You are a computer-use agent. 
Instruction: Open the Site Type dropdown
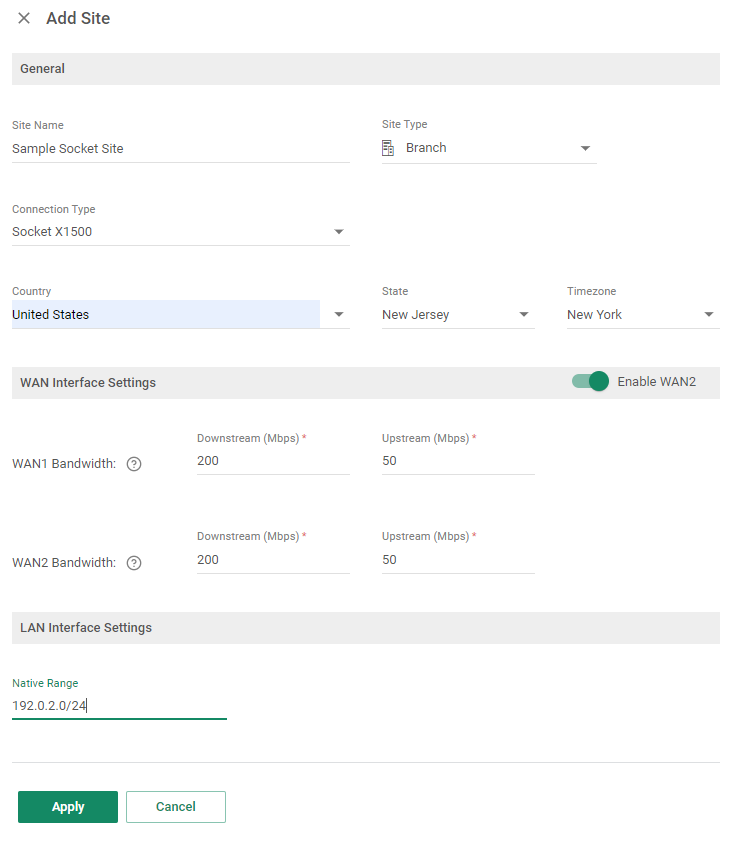pyautogui.click(x=585, y=147)
